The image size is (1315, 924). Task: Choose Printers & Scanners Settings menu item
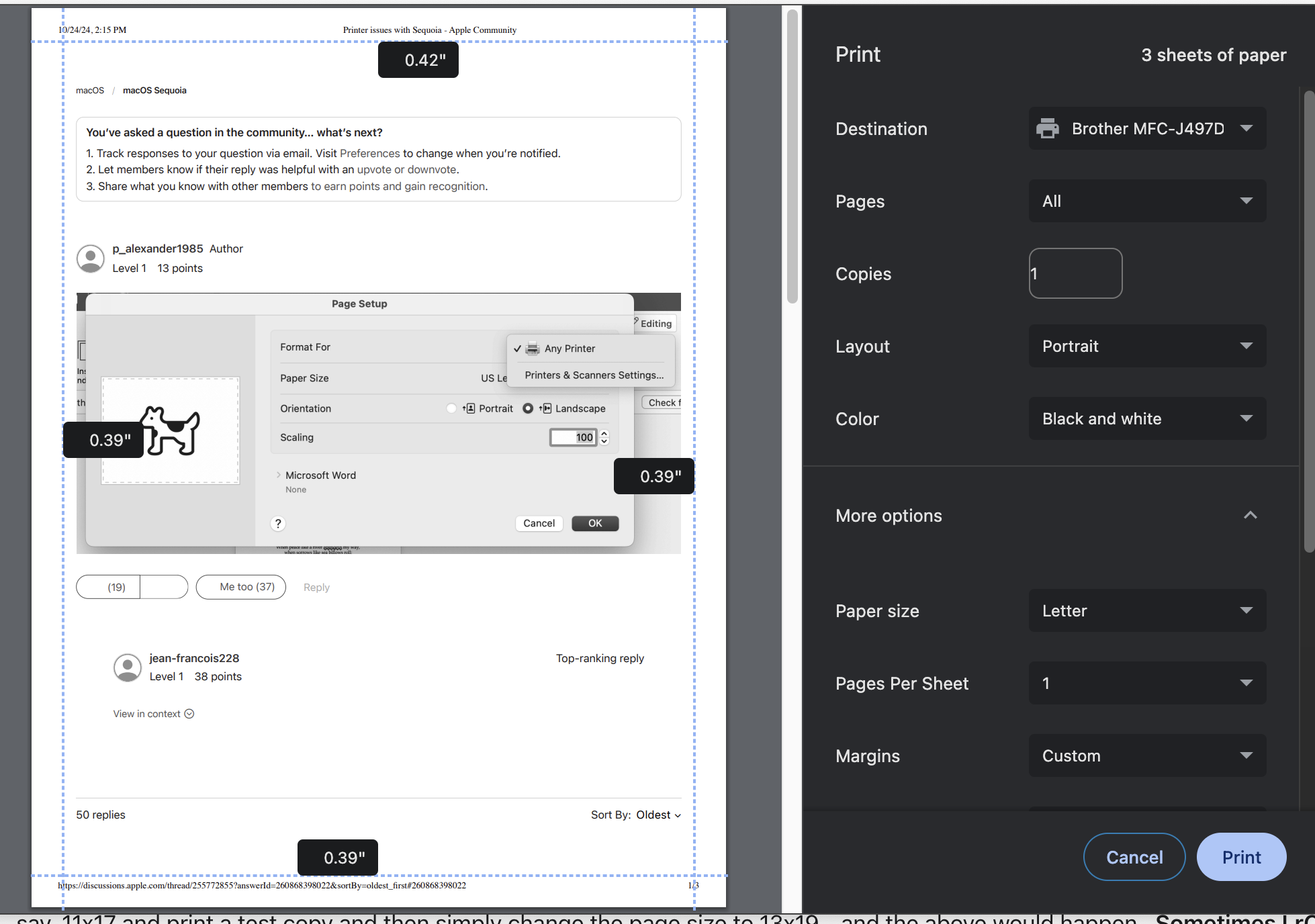pos(594,375)
